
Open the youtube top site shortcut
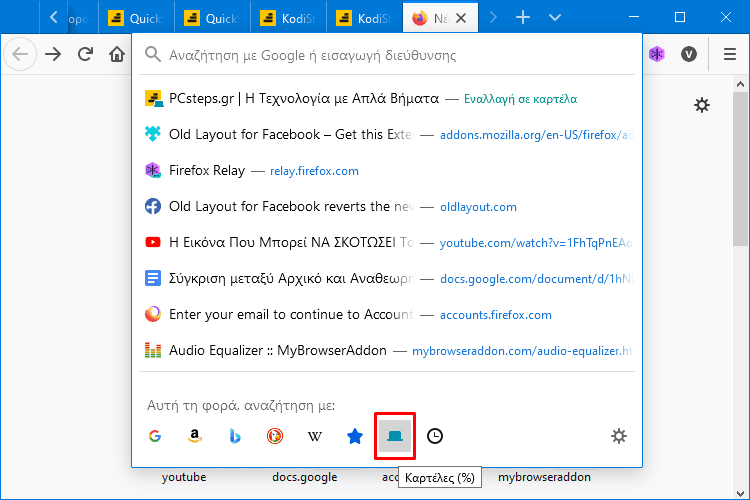point(184,477)
